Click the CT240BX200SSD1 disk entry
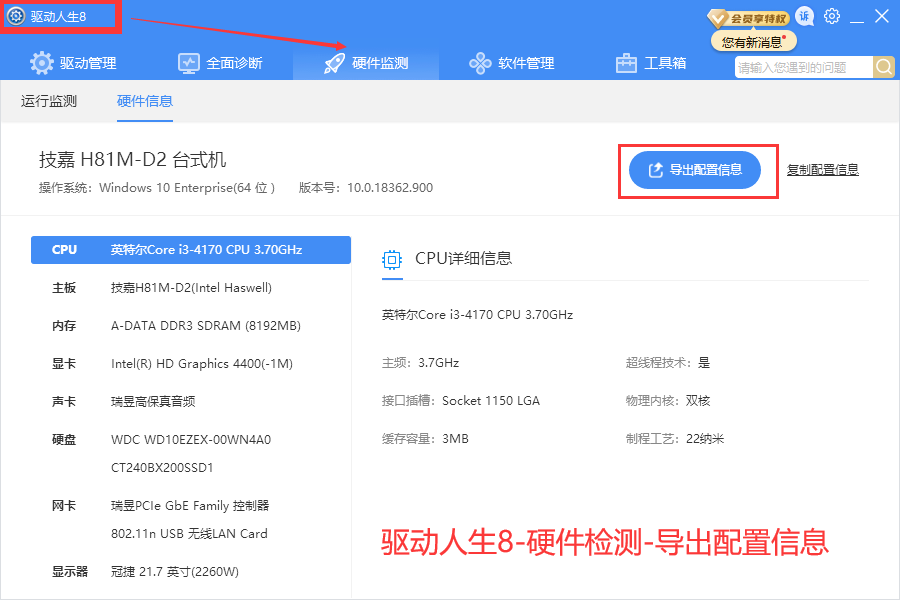This screenshot has height=600, width=900. pyautogui.click(x=162, y=468)
